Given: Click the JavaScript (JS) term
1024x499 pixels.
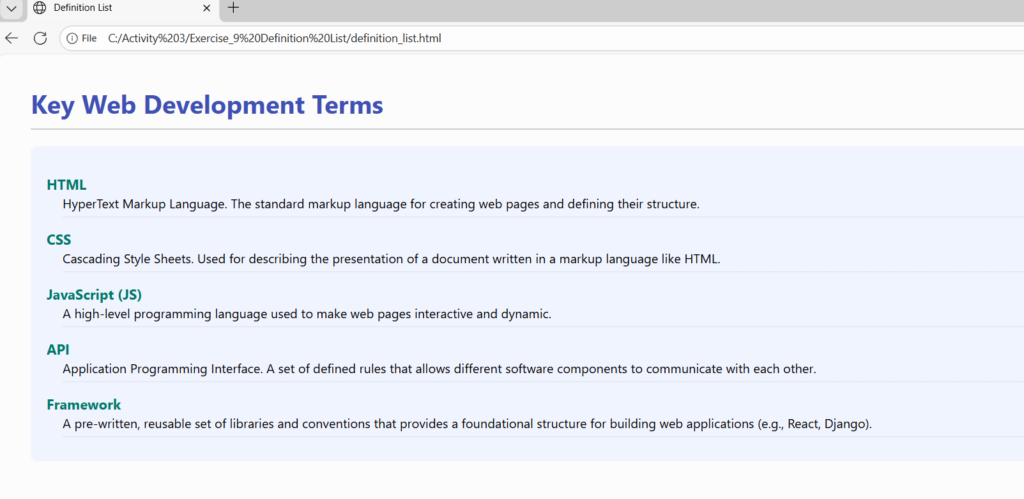Looking at the screenshot, I should pos(94,295).
